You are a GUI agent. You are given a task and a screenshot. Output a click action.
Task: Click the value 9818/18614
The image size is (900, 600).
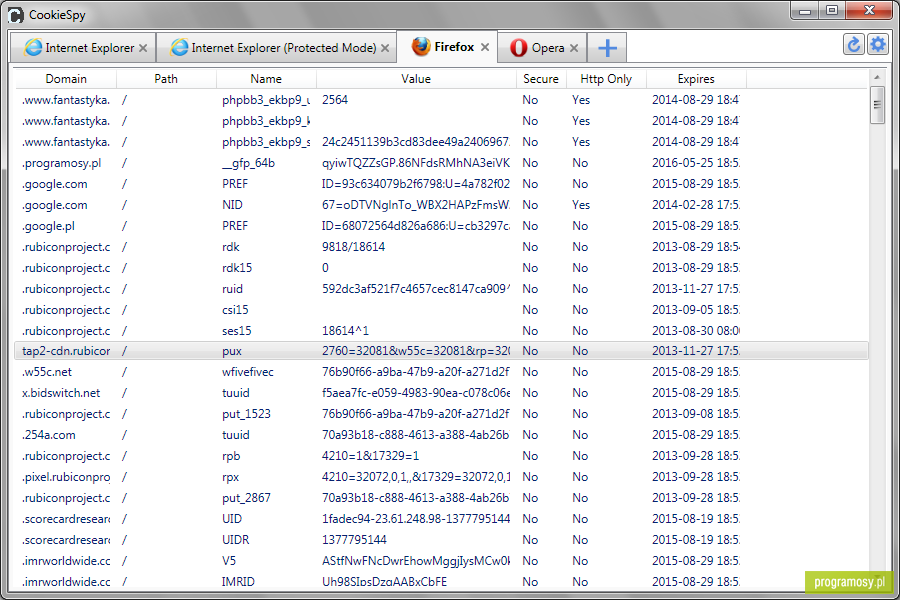point(354,247)
